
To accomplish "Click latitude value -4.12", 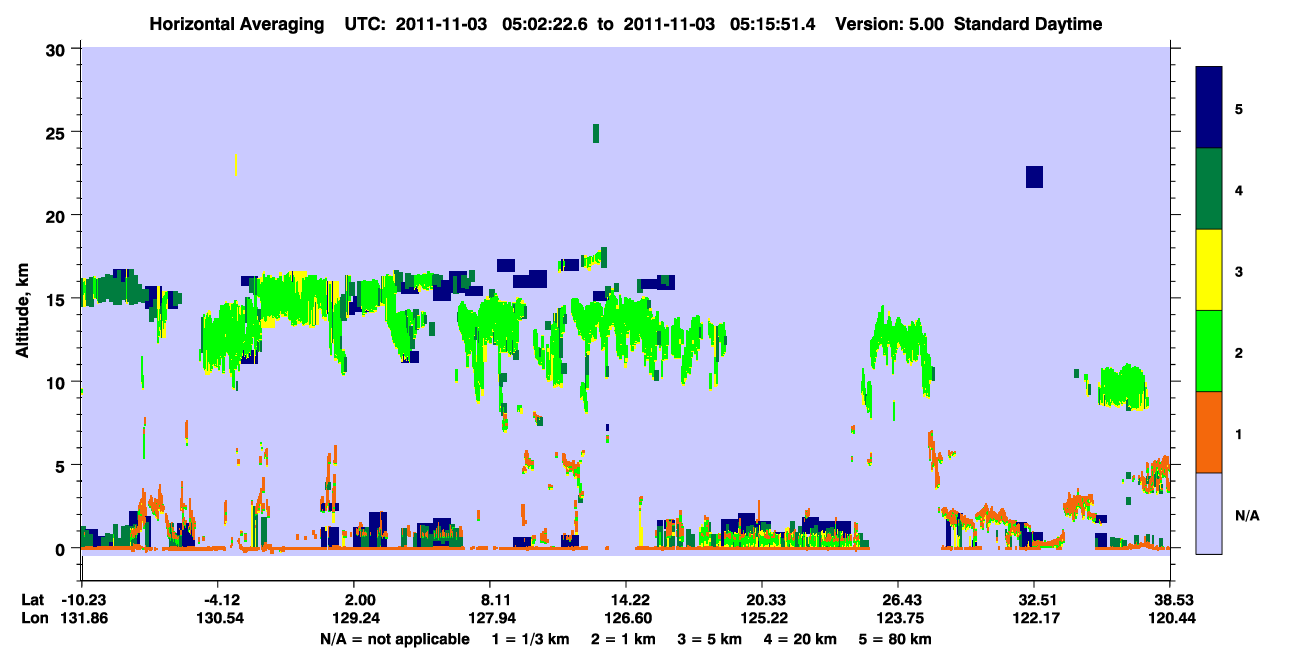I will click(218, 600).
